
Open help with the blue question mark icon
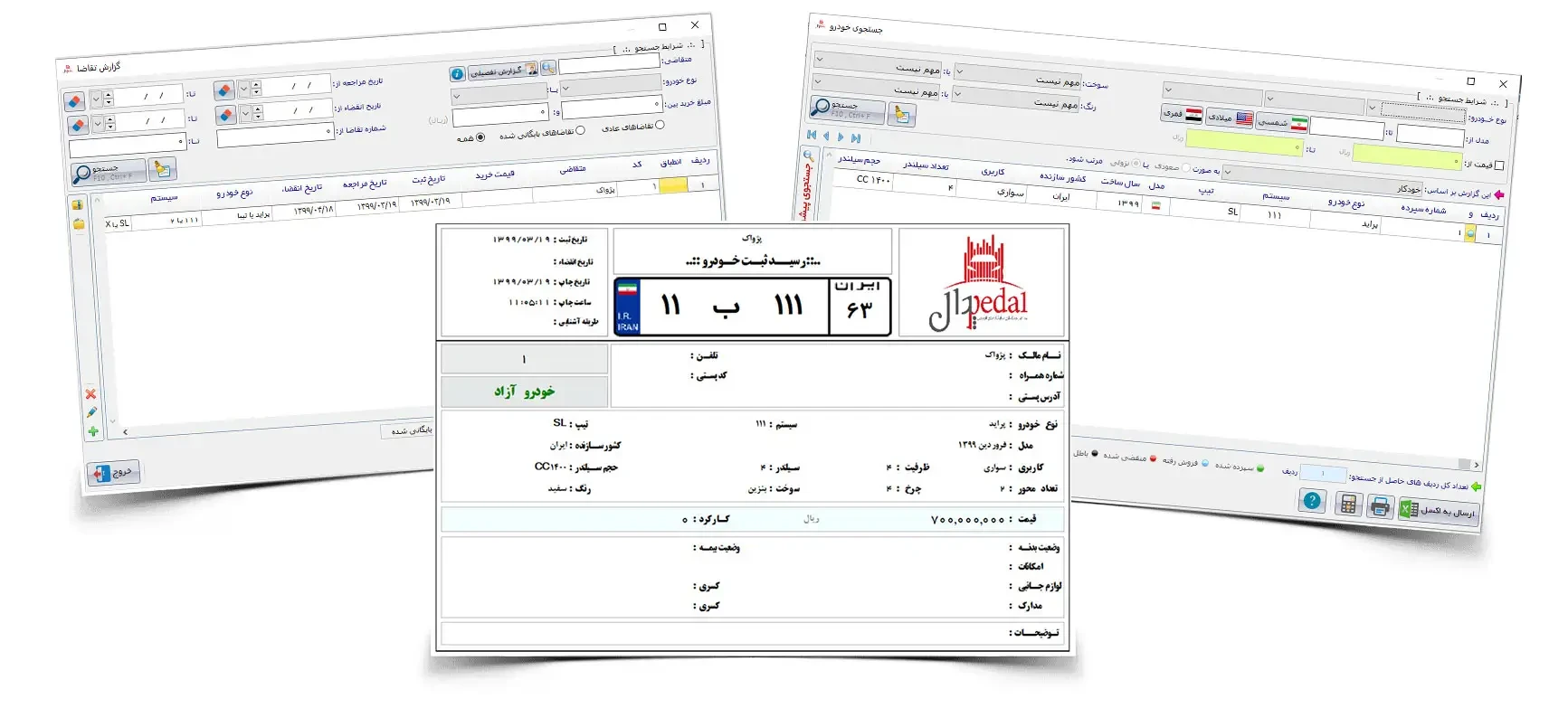[x=1312, y=500]
